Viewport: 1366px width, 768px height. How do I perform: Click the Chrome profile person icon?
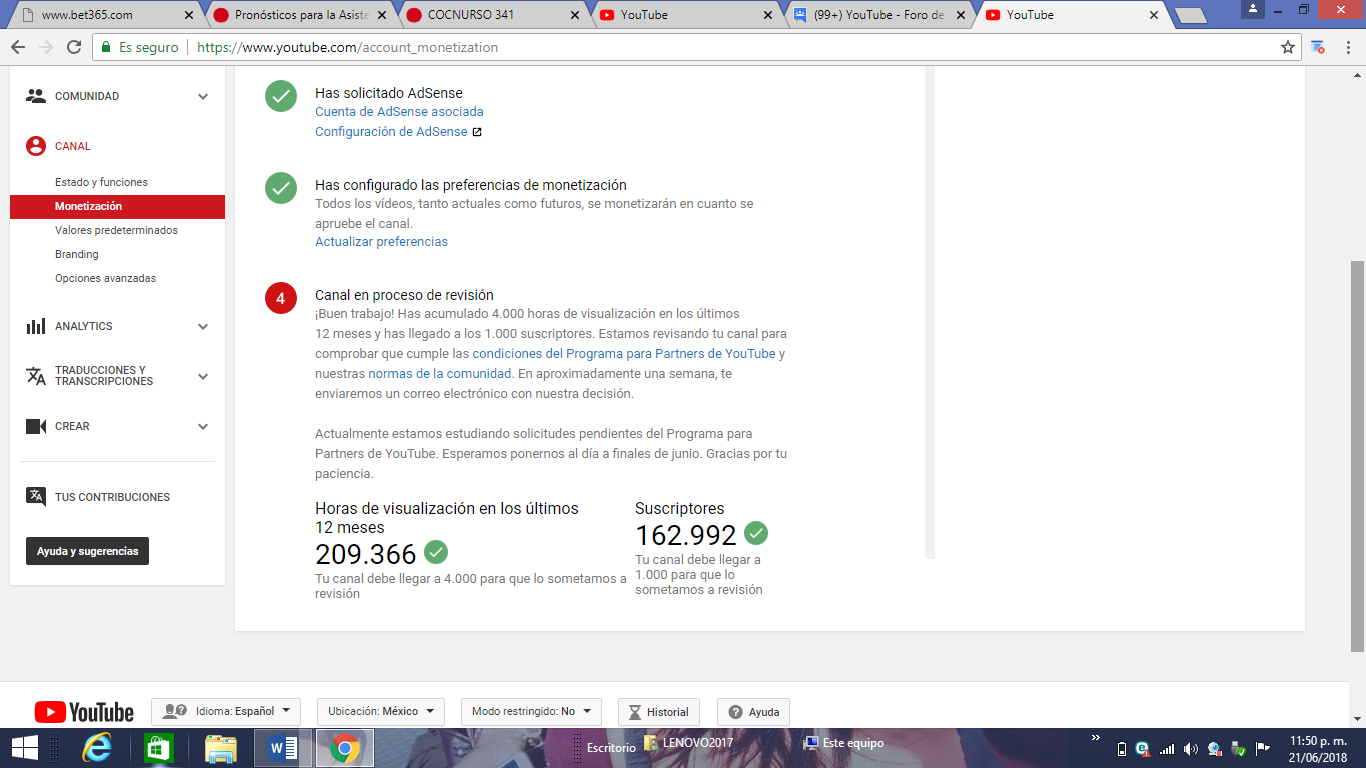[1254, 9]
